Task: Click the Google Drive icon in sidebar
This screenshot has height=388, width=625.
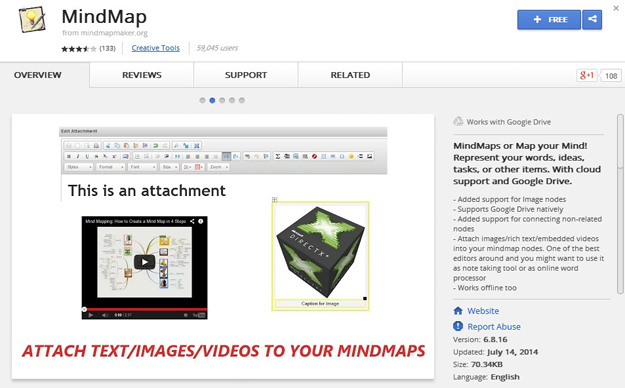Action: (x=458, y=121)
